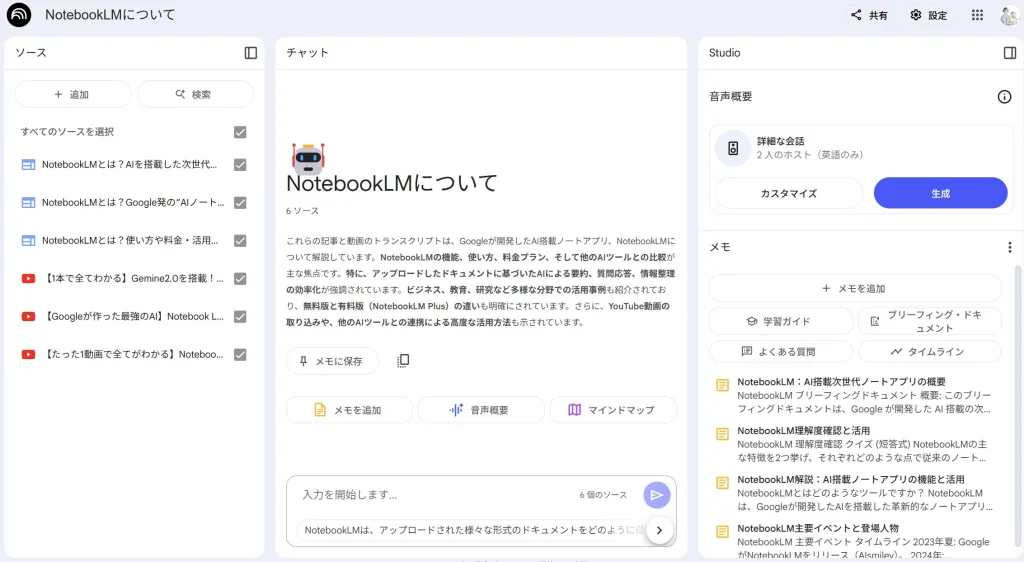Image resolution: width=1024 pixels, height=562 pixels.
Task: Click the カスタマイズ button
Action: coord(788,193)
